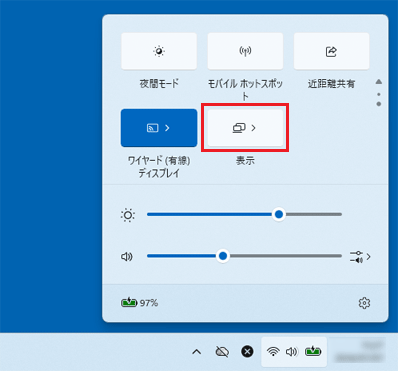
Task: Click the モバイル ホットスポット label text
Action: (x=245, y=90)
